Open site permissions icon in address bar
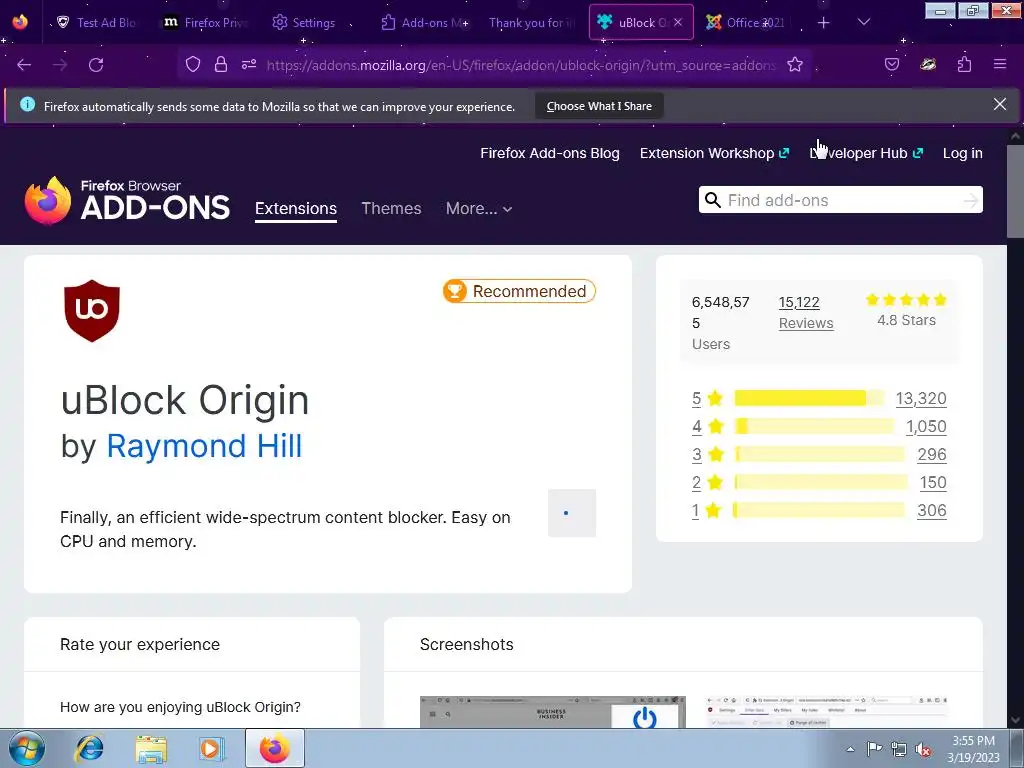The height and width of the screenshot is (768, 1024). tap(249, 64)
